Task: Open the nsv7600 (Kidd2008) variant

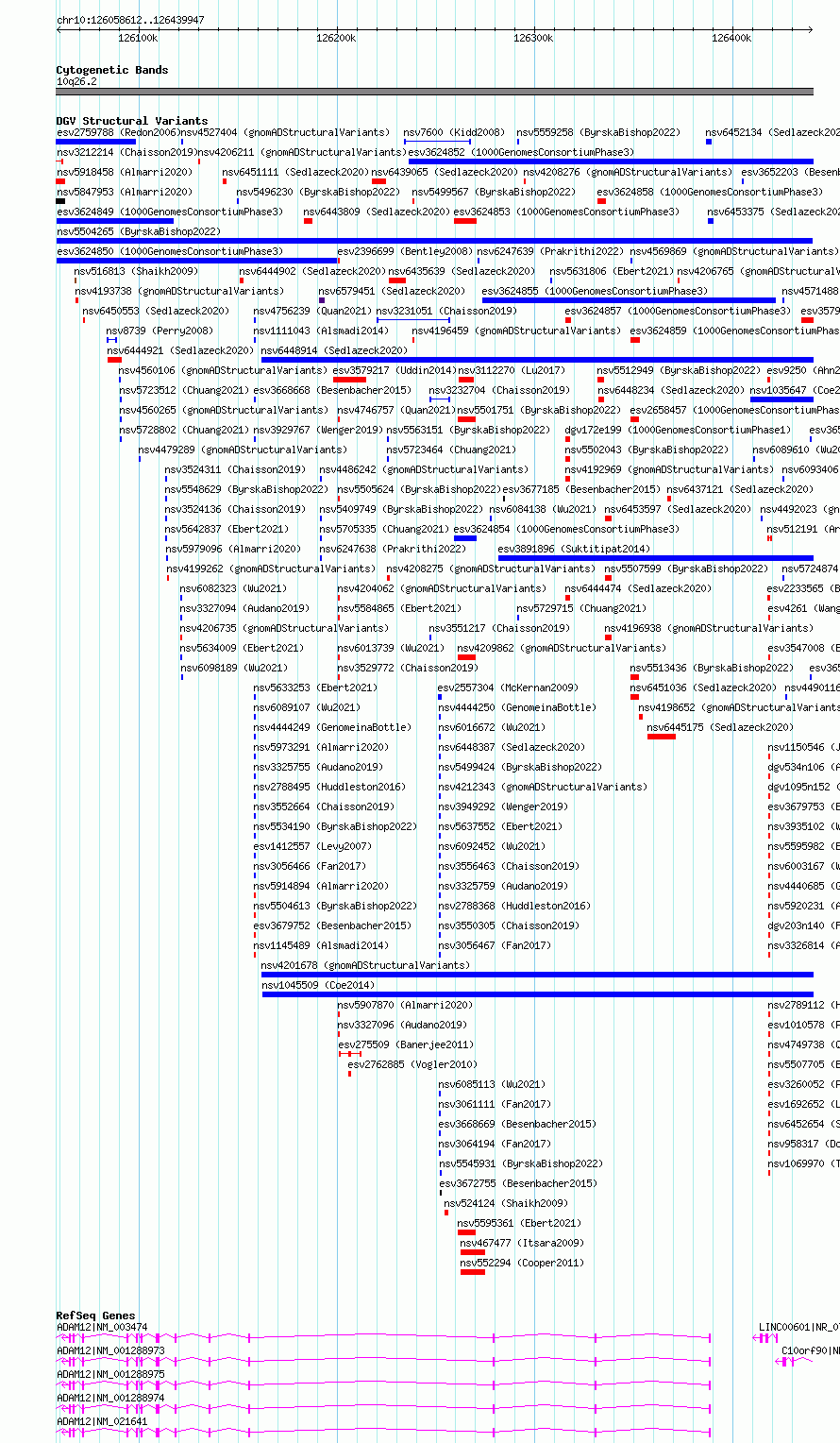Action: coord(454,132)
